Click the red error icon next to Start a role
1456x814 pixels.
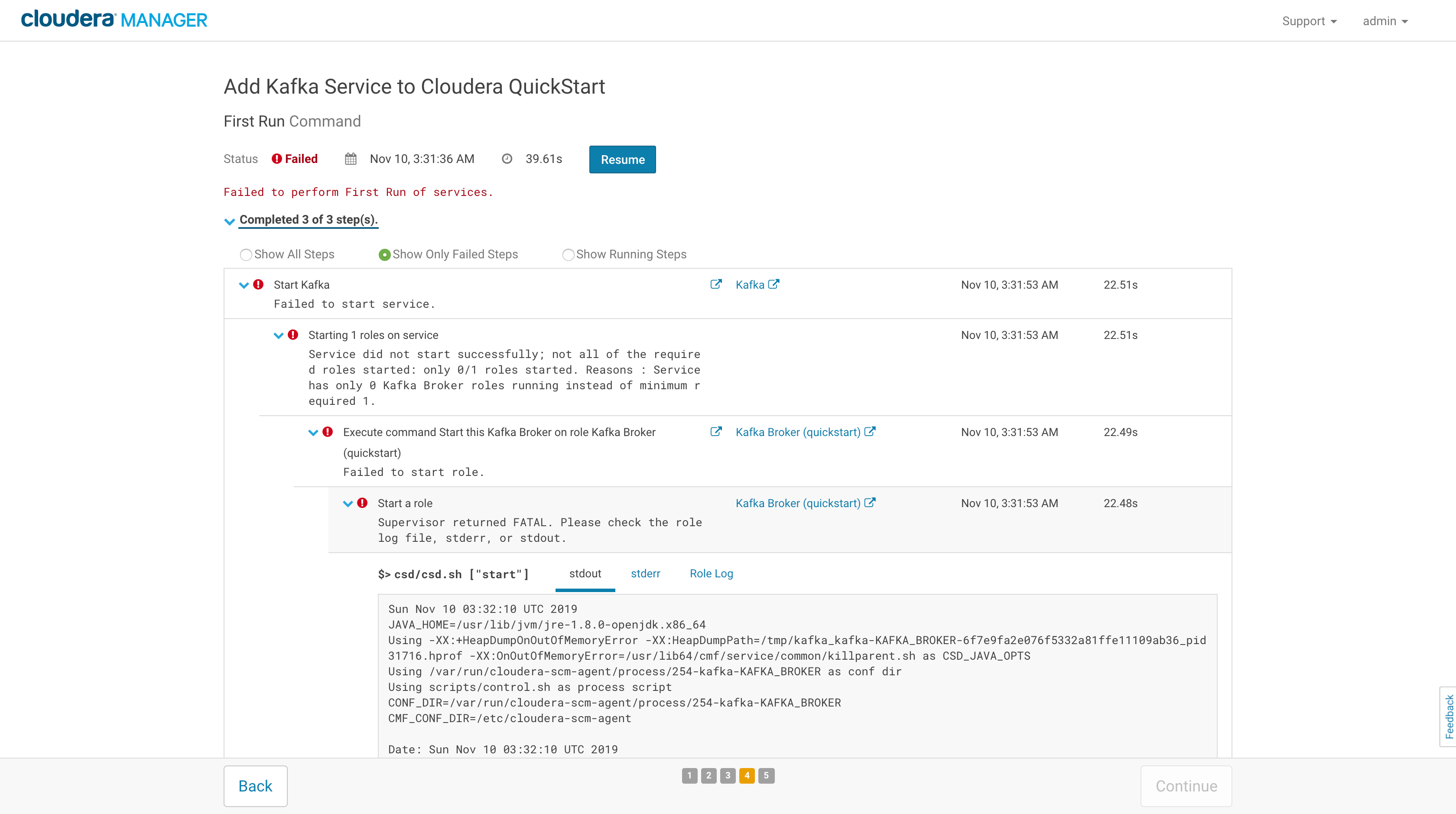pos(362,503)
